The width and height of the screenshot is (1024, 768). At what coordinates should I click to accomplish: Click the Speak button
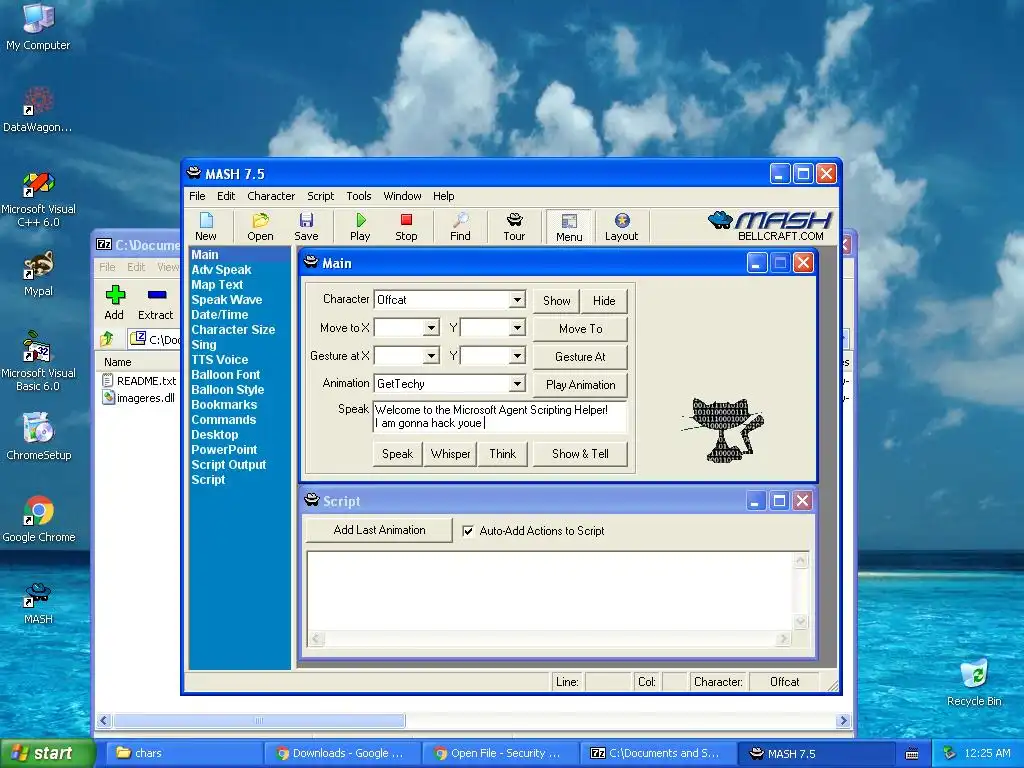coord(397,454)
